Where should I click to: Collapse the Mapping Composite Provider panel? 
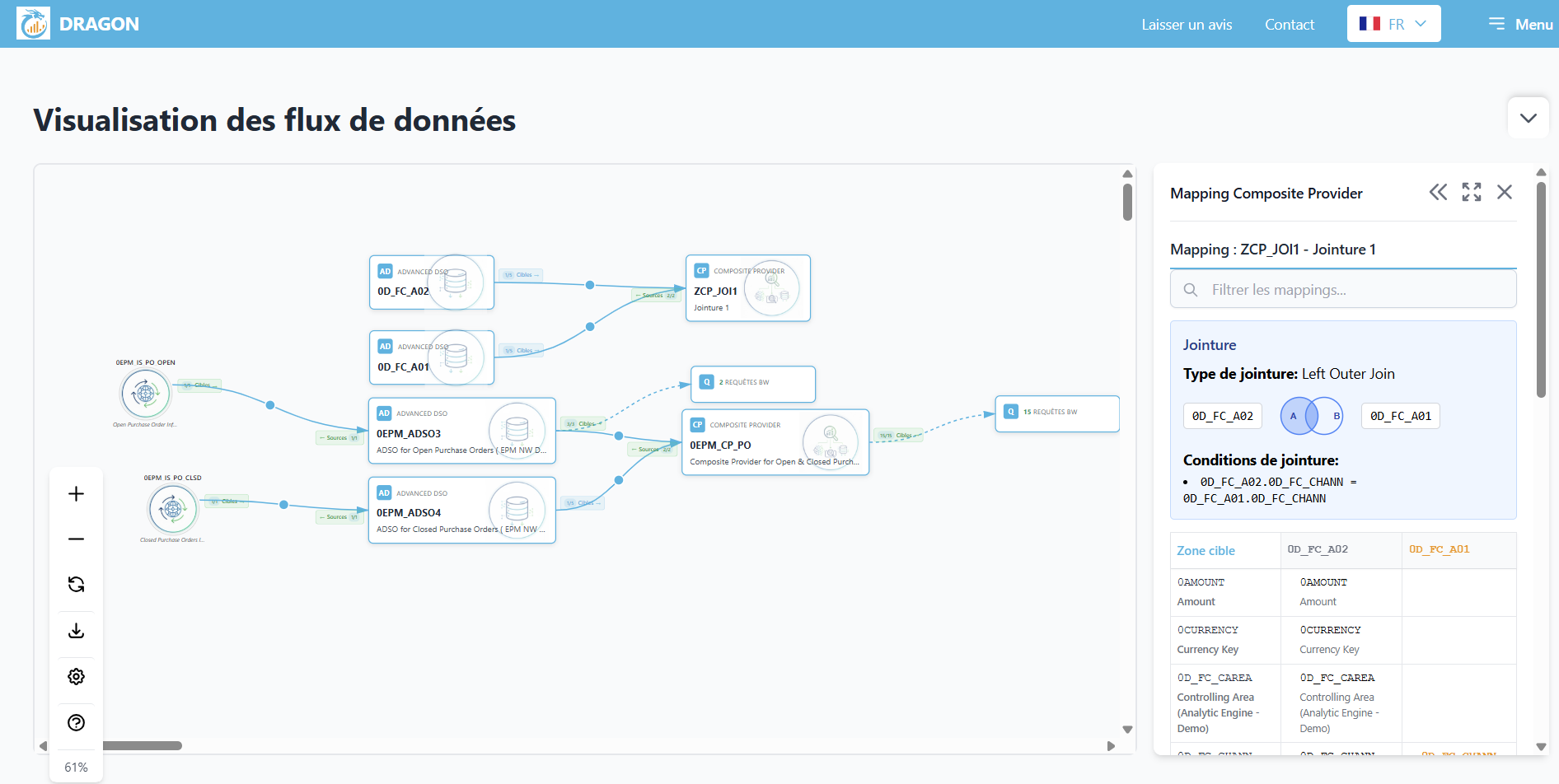tap(1439, 192)
